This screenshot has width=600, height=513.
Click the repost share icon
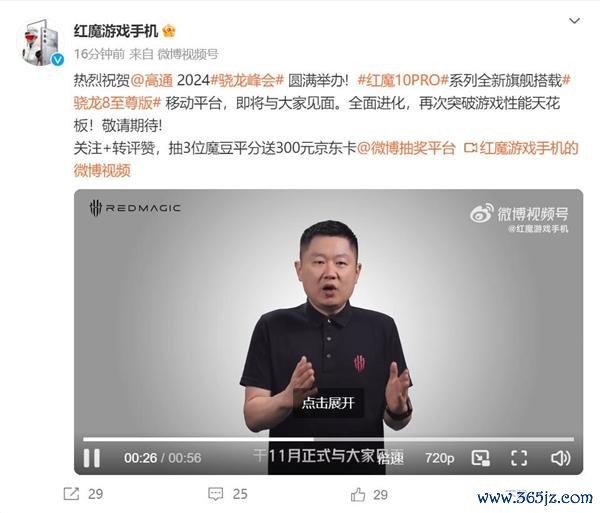pyautogui.click(x=71, y=494)
